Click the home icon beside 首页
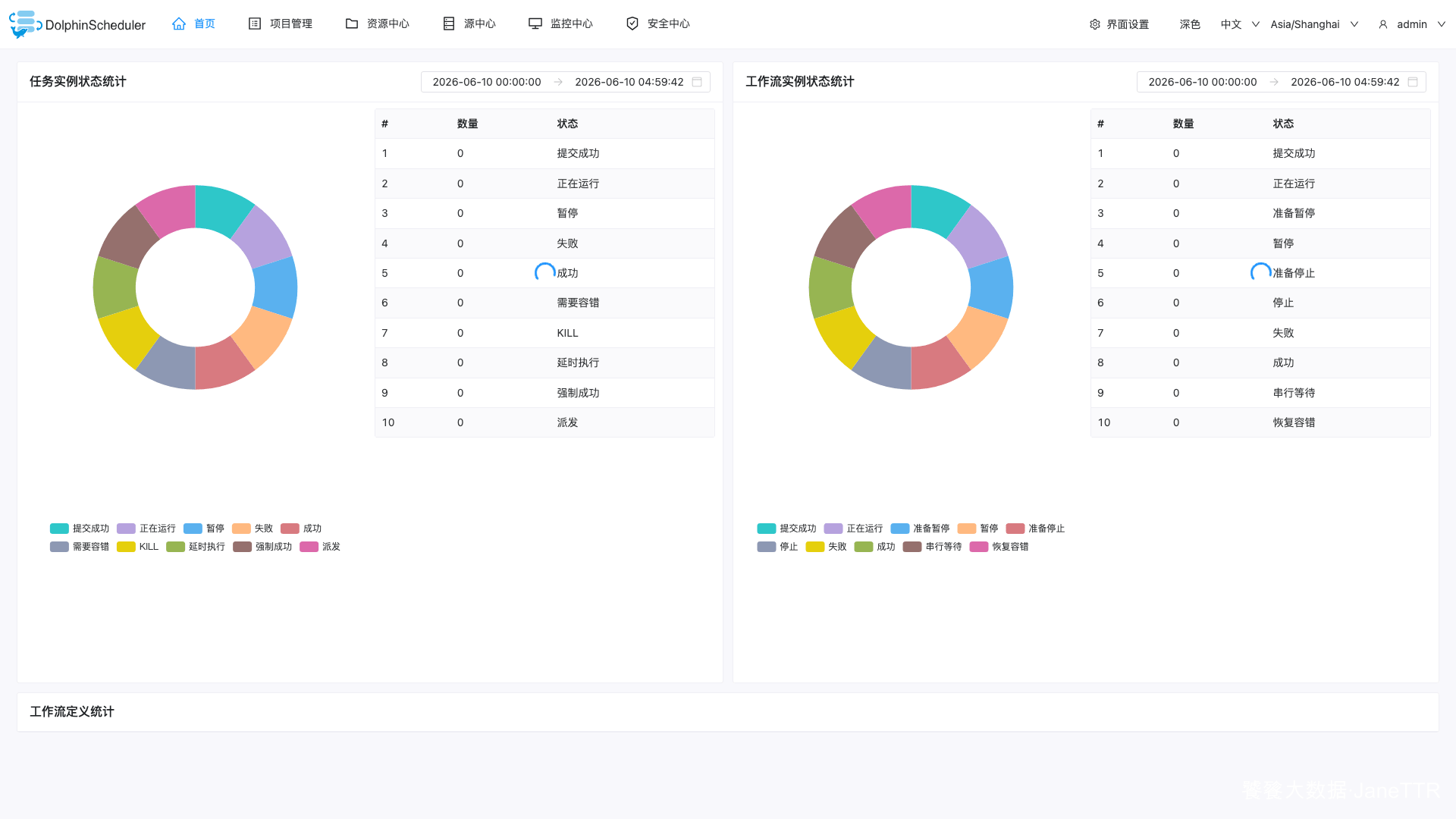1456x819 pixels. (179, 24)
